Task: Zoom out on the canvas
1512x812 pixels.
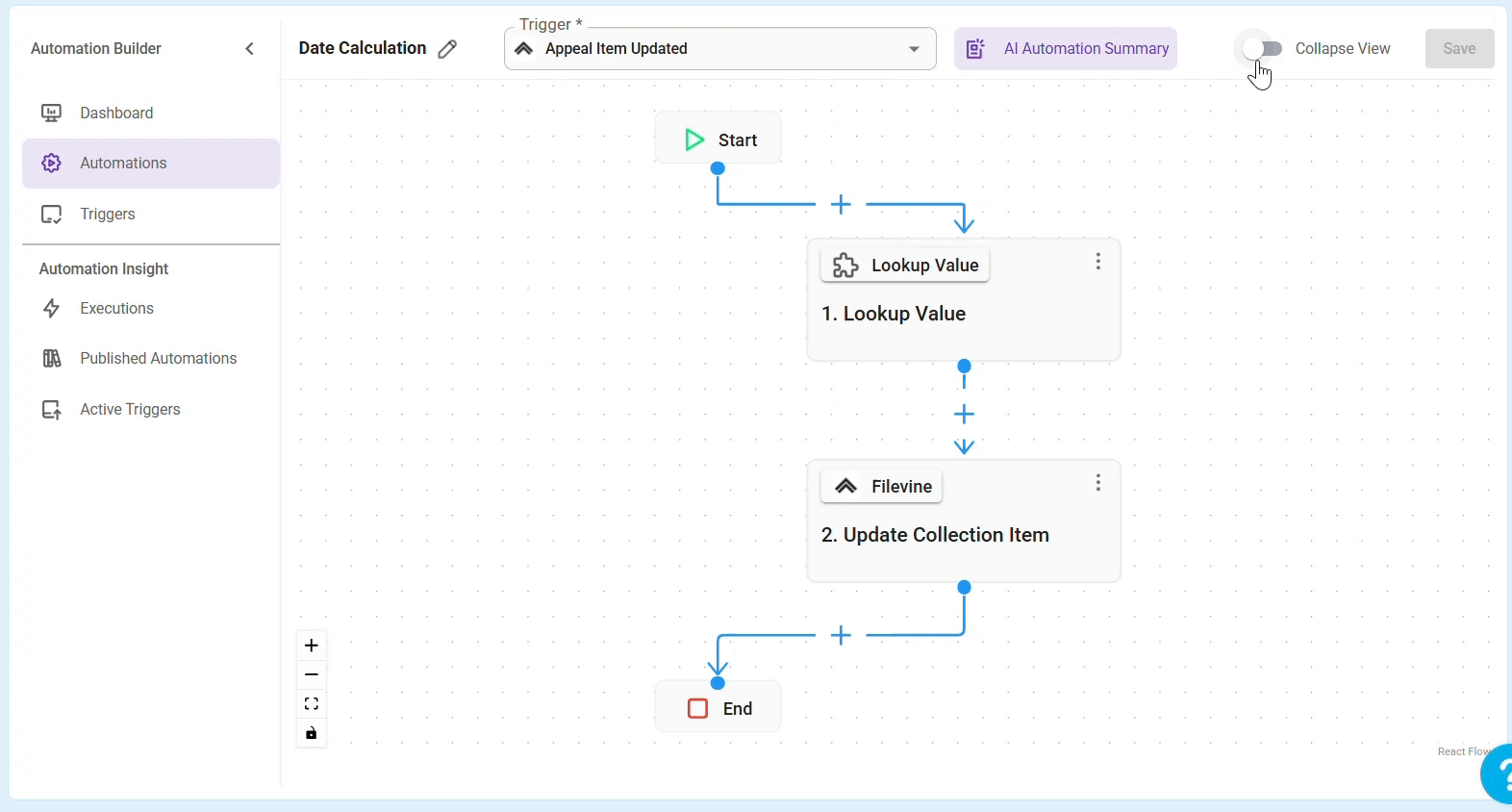Action: point(312,675)
